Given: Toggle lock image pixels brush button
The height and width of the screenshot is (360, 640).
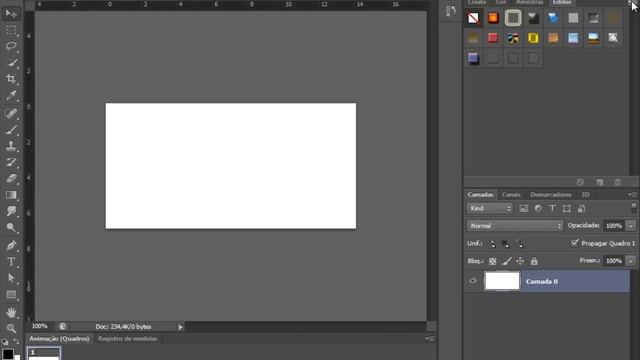Looking at the screenshot, I should 507,261.
